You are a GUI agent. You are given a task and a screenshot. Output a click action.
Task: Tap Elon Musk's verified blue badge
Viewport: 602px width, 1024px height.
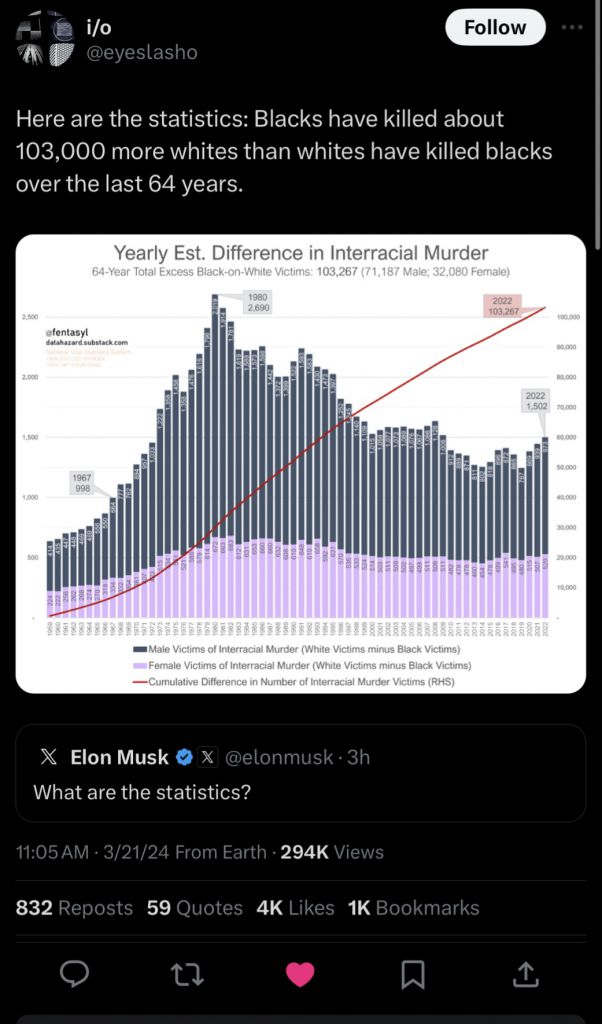coord(184,757)
